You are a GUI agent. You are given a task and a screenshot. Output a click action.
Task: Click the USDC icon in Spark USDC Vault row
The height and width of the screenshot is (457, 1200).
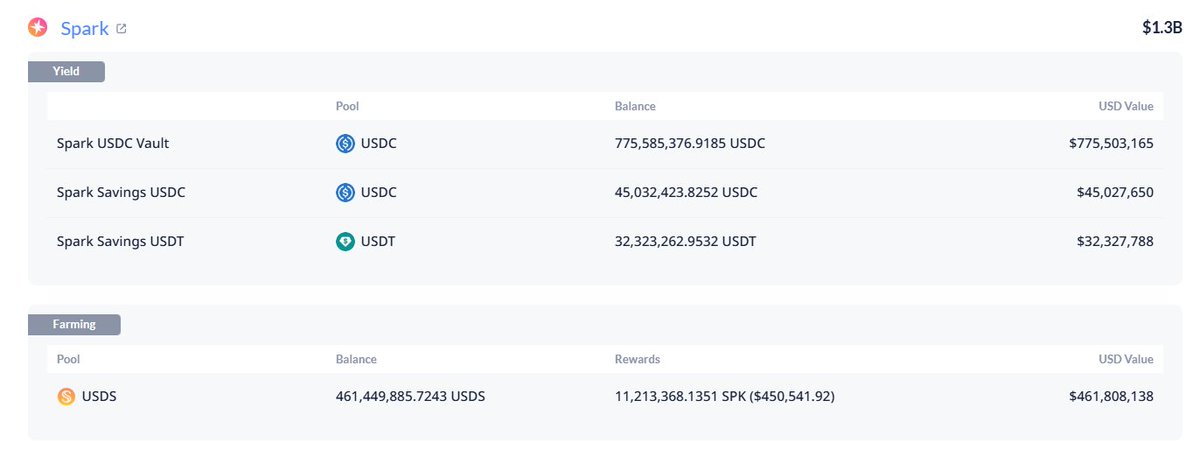pyautogui.click(x=346, y=143)
